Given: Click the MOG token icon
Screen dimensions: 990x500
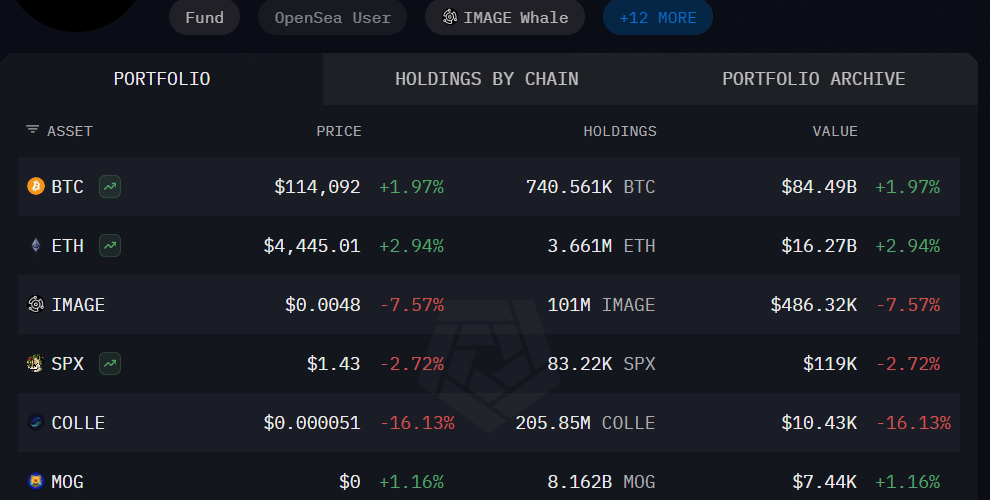Looking at the screenshot, I should click(x=36, y=482).
